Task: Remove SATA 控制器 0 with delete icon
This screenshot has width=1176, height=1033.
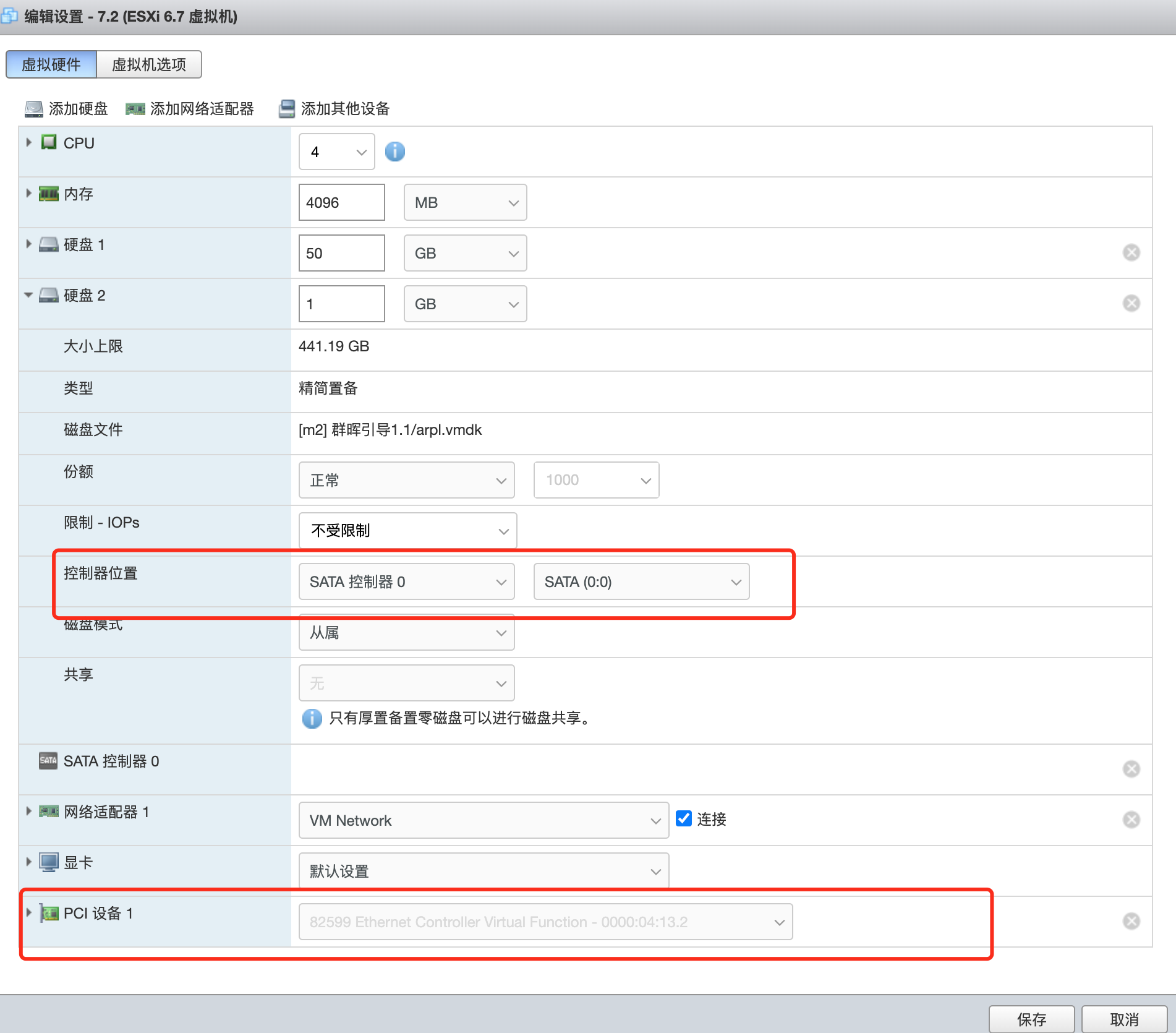Action: pyautogui.click(x=1132, y=769)
